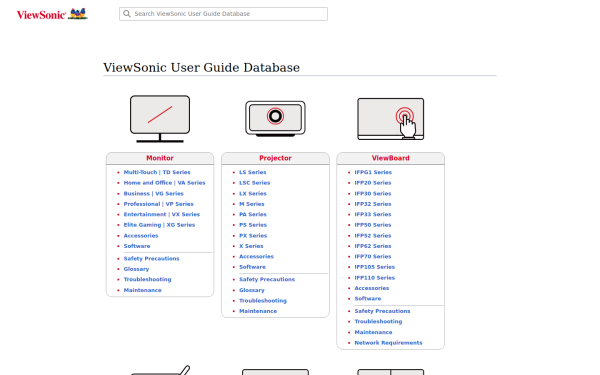This screenshot has width=600, height=375.
Task: Open X Series projector guide
Action: tap(251, 246)
